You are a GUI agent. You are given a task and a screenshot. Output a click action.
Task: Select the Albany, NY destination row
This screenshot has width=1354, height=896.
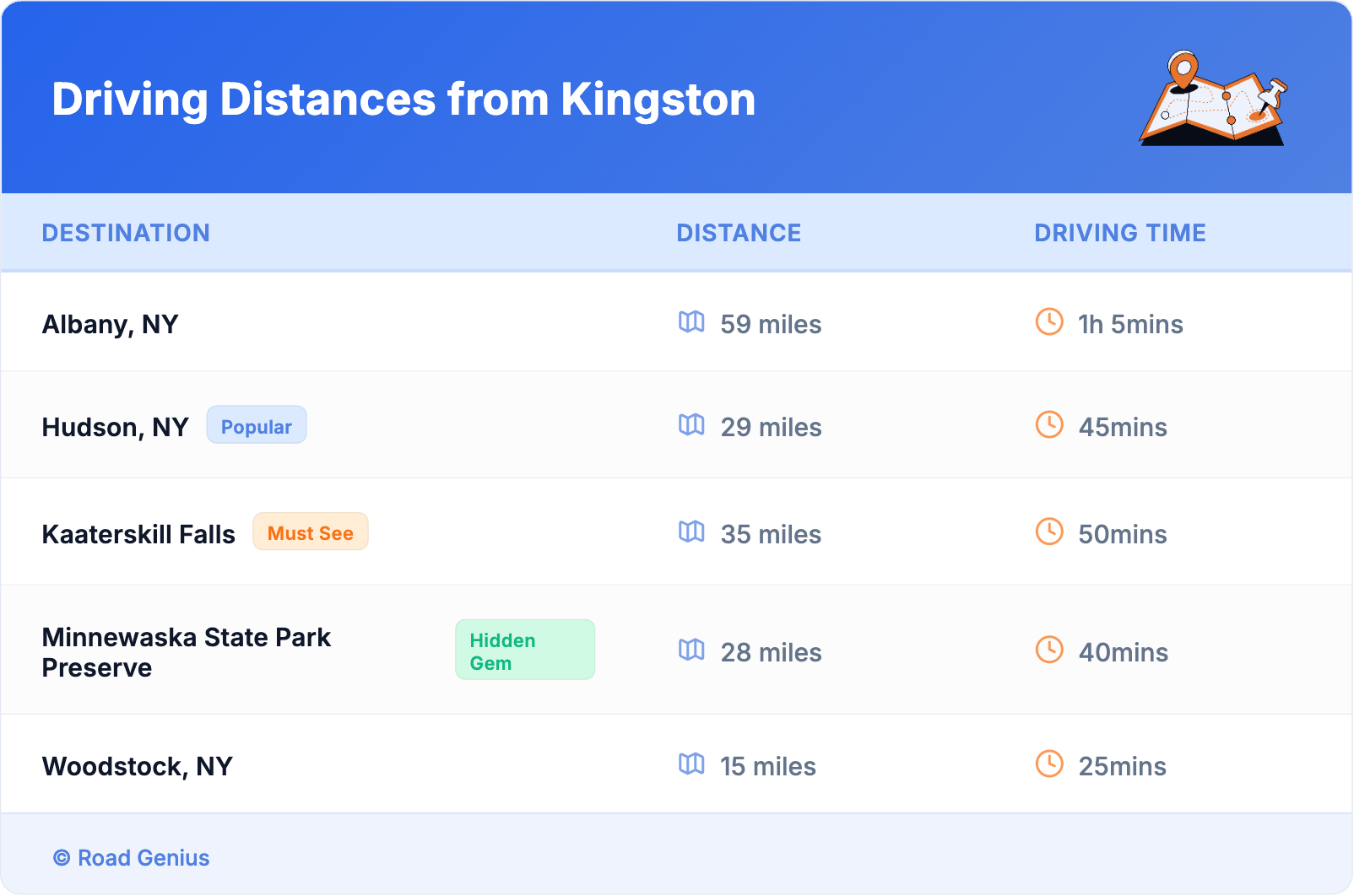click(x=111, y=325)
